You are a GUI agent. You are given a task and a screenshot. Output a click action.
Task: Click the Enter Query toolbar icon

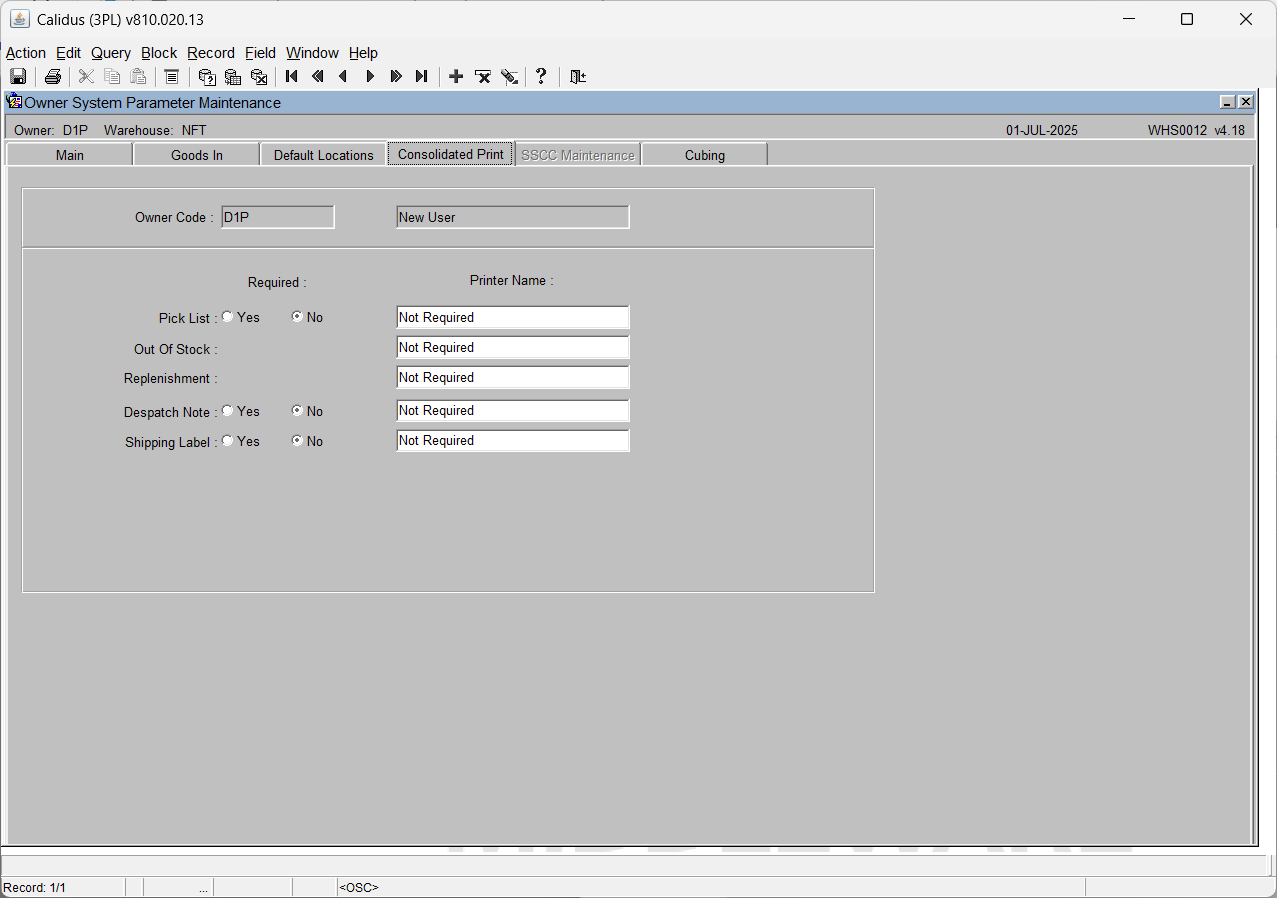tap(207, 76)
